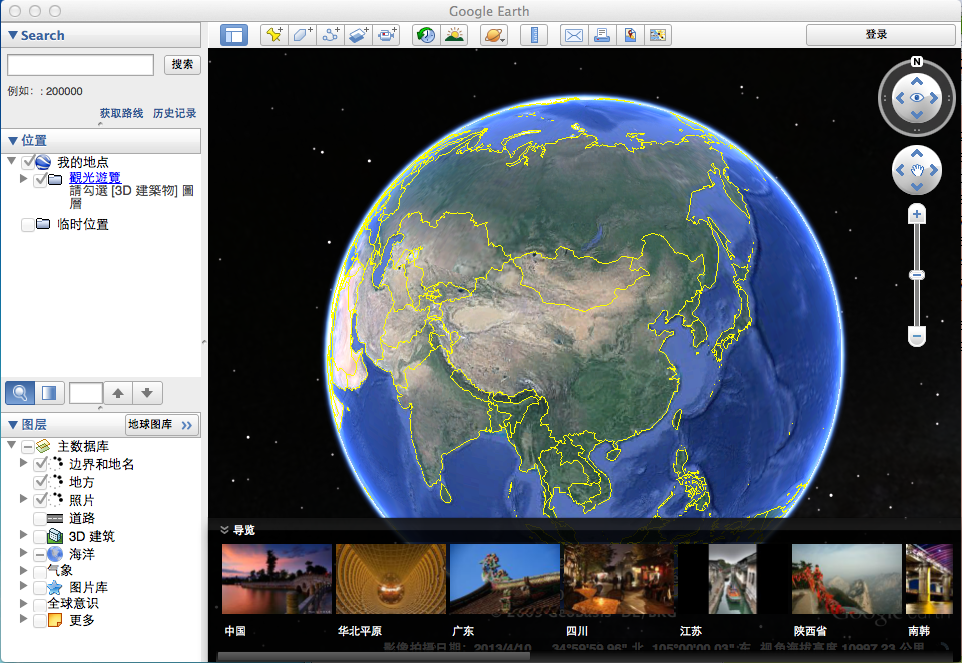Screen dimensions: 962x663
Task: Record a tour with the camera icon
Action: click(387, 35)
